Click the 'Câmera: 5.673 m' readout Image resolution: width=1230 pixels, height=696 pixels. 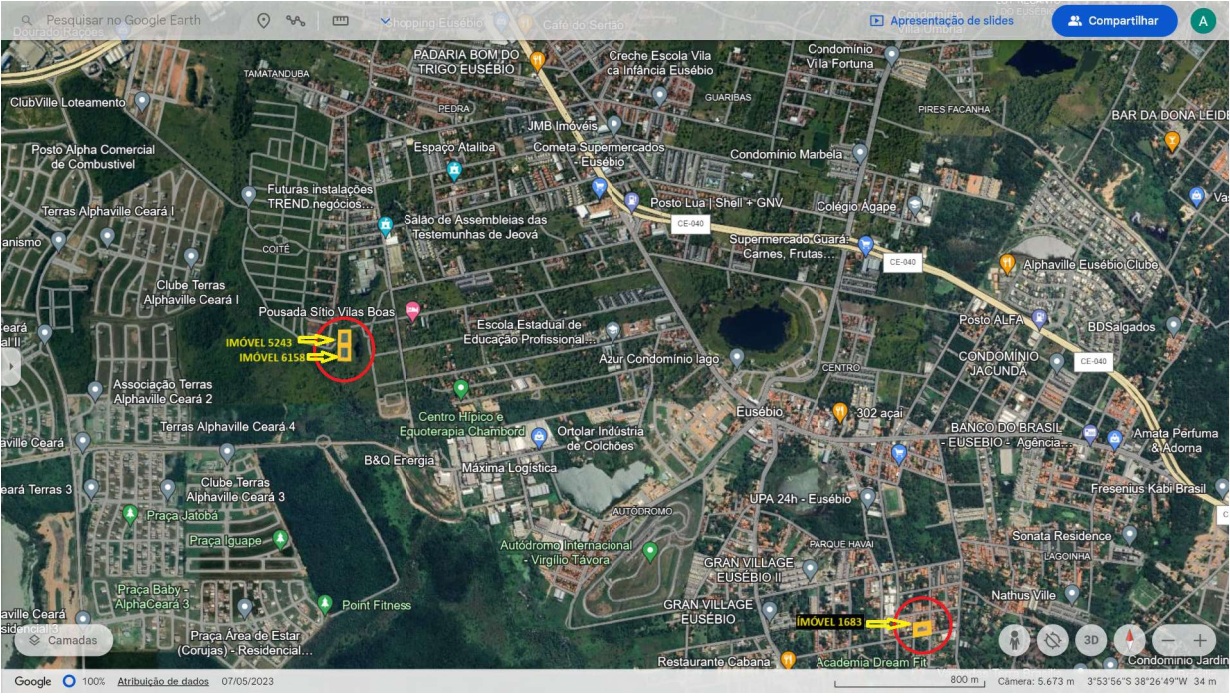(1036, 681)
